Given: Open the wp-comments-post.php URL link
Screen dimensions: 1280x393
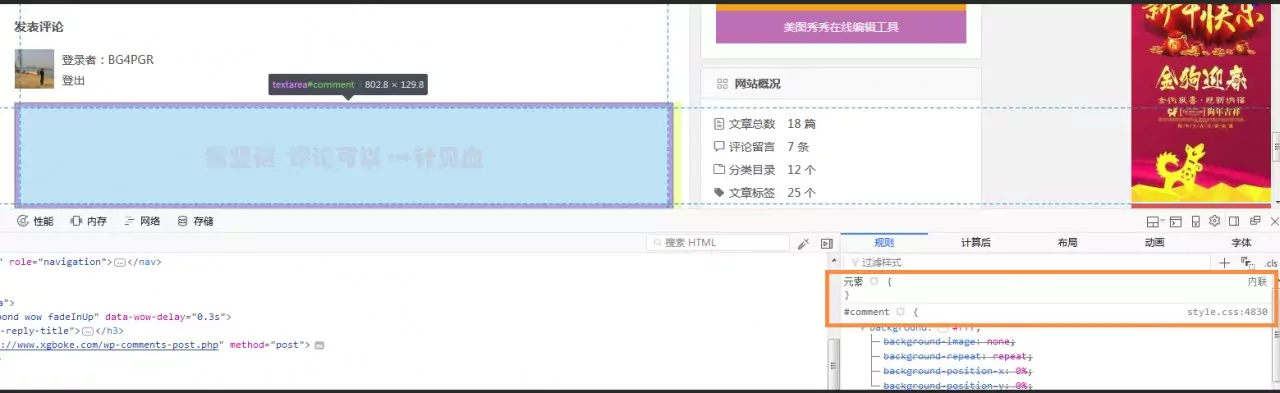Looking at the screenshot, I should click(110, 345).
